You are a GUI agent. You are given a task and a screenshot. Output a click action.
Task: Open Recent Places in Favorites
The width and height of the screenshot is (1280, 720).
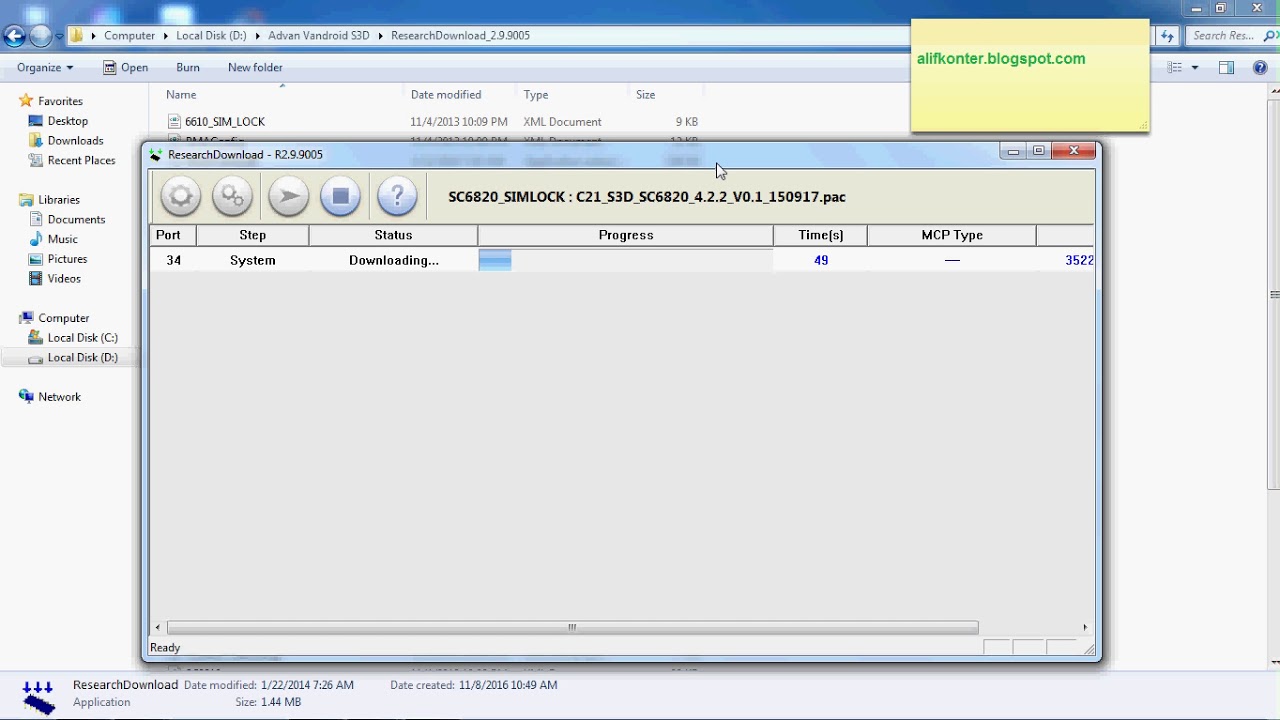[x=81, y=160]
